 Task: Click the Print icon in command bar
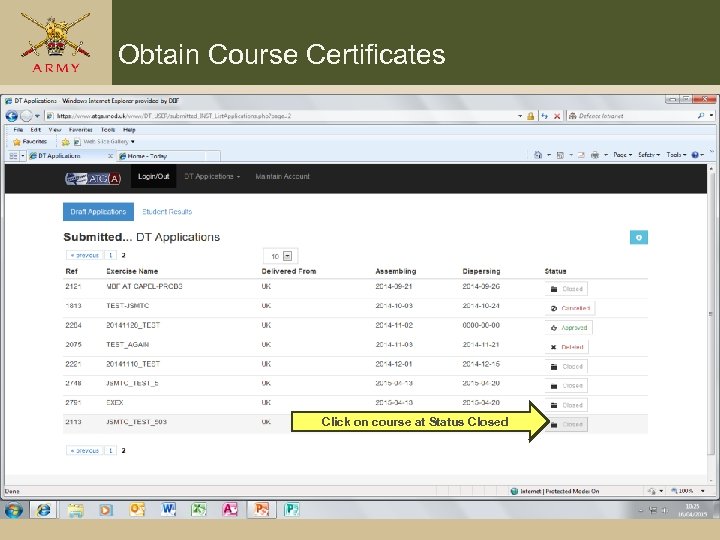595,155
